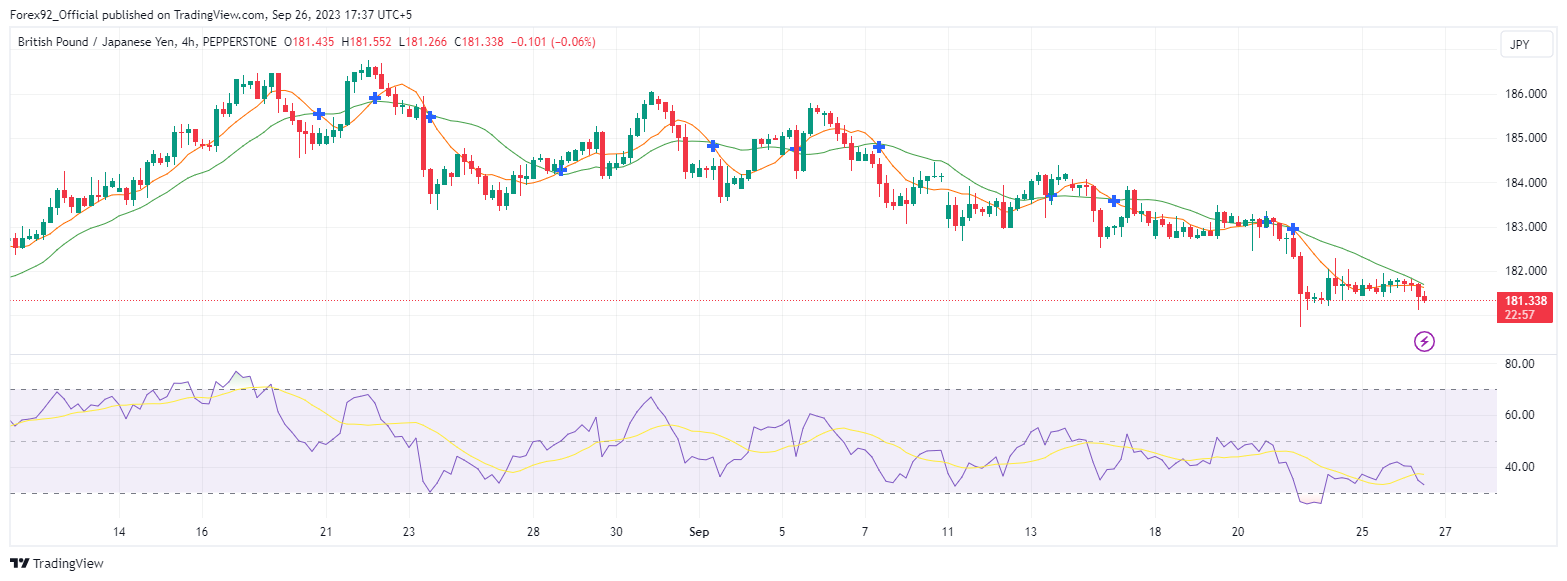Image resolution: width=1567 pixels, height=581 pixels.
Task: Click the 80.00 RSI scale level
Action: click(x=1520, y=364)
